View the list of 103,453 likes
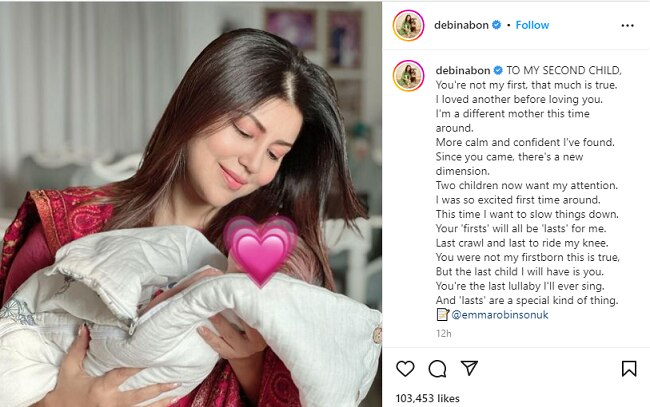Viewport: 650px width, 407px height. pyautogui.click(x=427, y=398)
